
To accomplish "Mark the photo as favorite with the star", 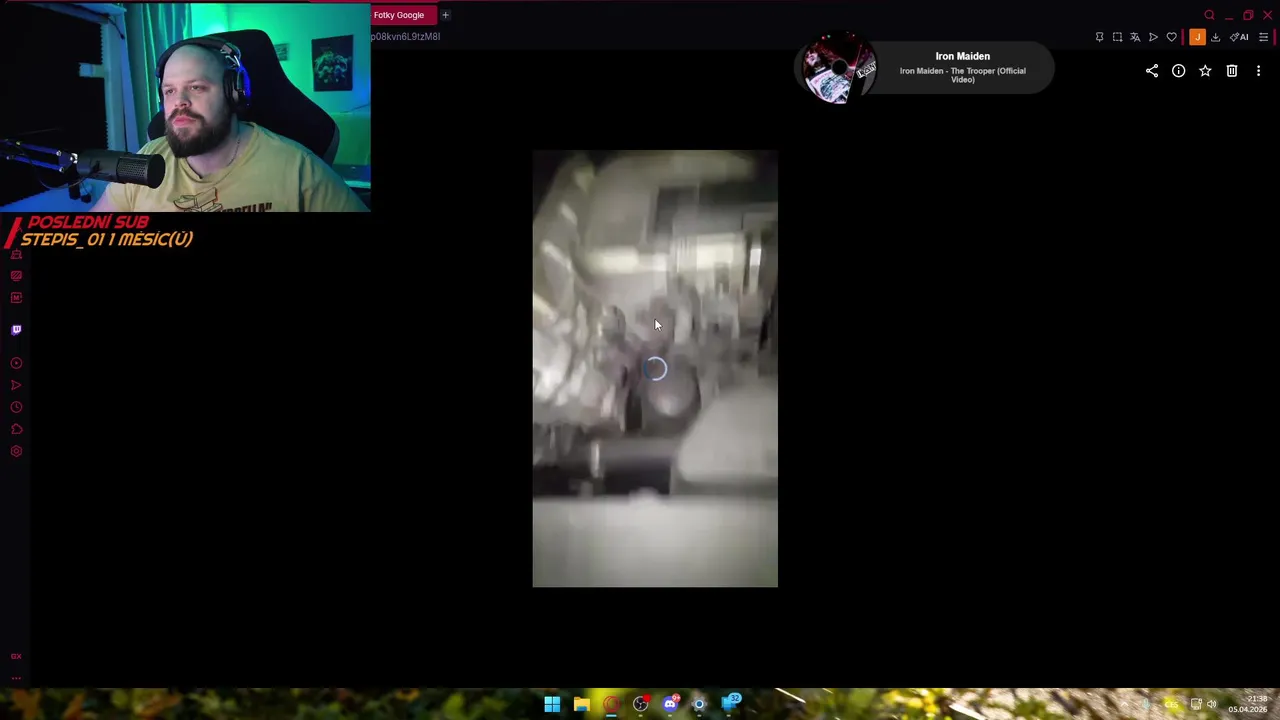I will click(1205, 71).
